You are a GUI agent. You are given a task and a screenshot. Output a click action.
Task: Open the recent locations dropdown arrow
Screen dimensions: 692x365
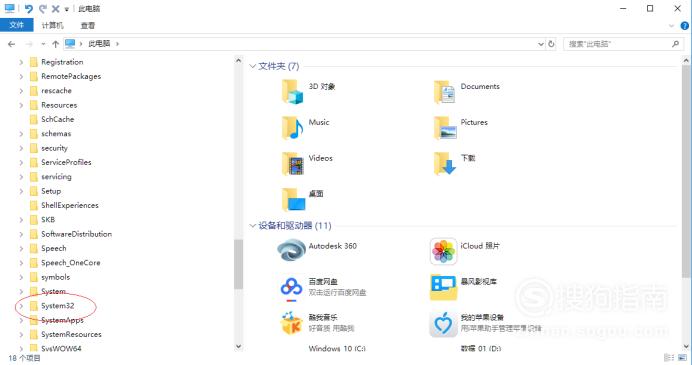point(43,44)
